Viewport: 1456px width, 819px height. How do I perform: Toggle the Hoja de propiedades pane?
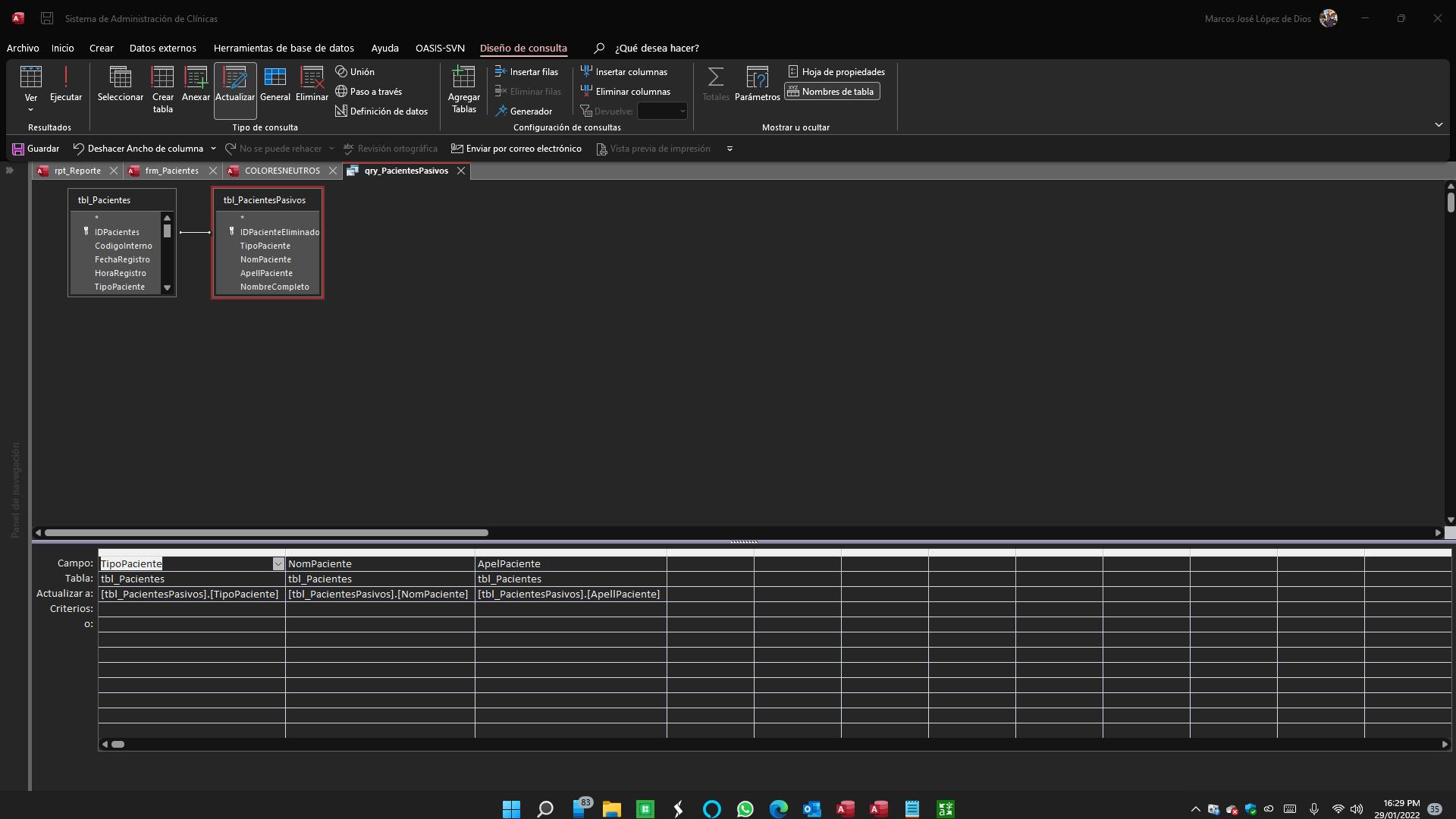click(x=836, y=72)
